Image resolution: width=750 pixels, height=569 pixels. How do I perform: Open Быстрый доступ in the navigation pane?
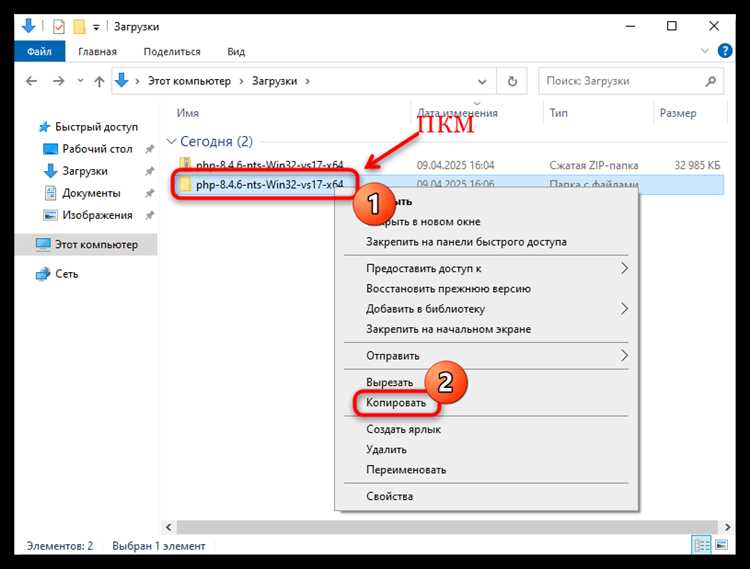coord(96,127)
